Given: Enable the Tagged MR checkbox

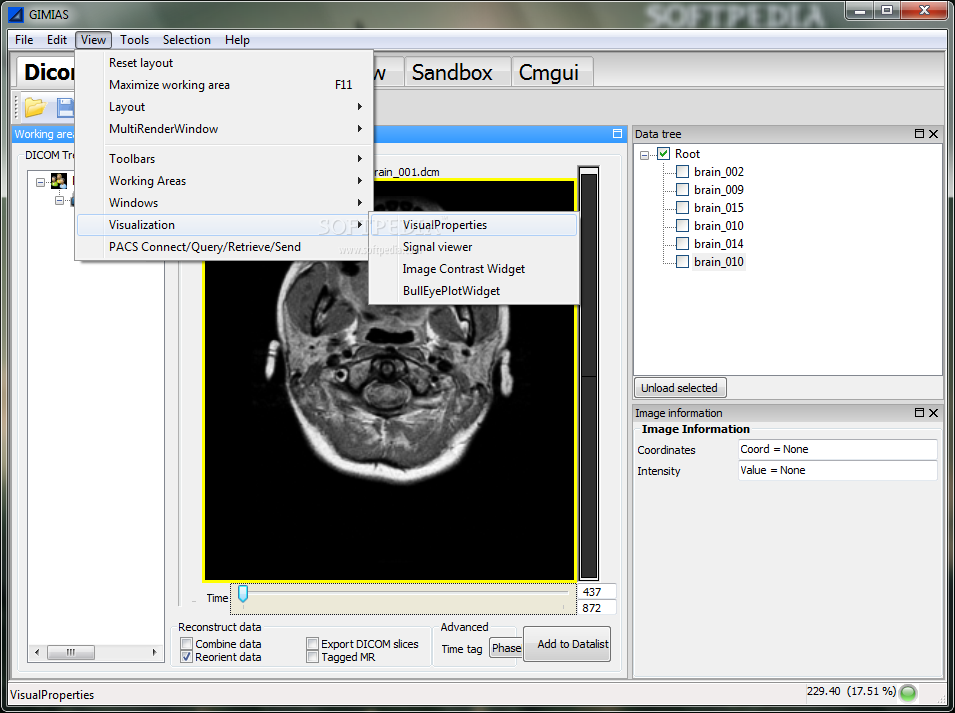Looking at the screenshot, I should (312, 657).
